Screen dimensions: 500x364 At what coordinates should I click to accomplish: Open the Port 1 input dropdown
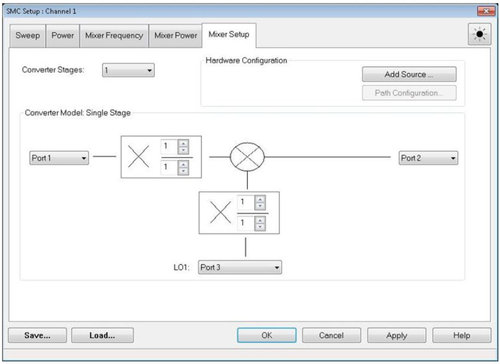pos(59,158)
